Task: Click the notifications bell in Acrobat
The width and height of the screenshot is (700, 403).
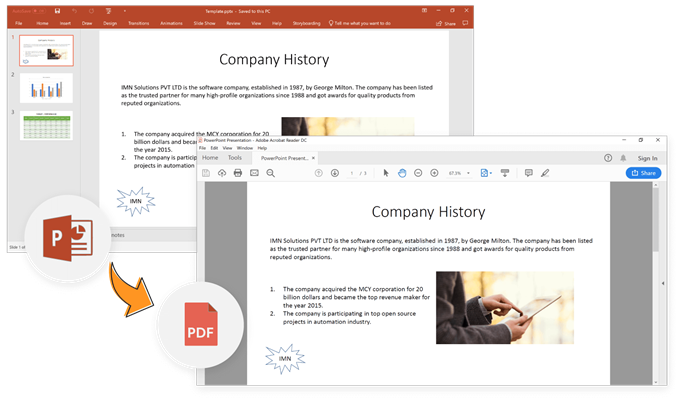Action: 623,158
